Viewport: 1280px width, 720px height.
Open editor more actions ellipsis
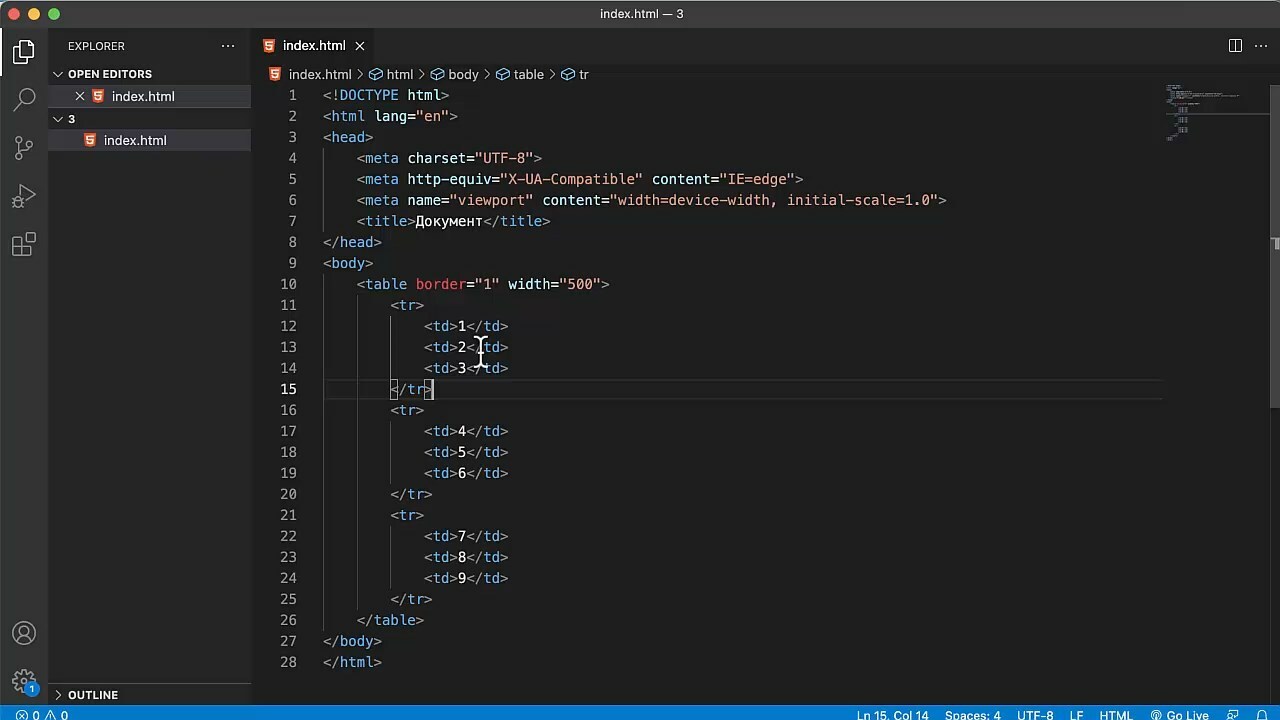pyautogui.click(x=1260, y=46)
